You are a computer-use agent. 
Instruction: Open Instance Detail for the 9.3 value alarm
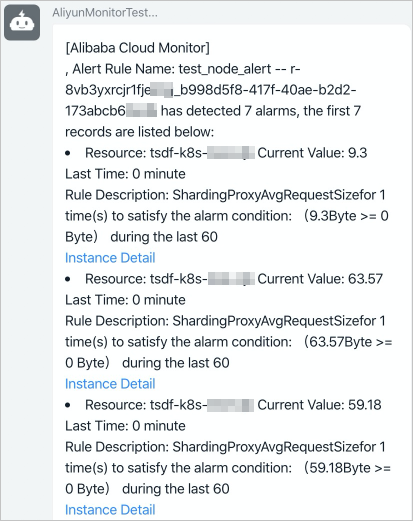[x=110, y=258]
